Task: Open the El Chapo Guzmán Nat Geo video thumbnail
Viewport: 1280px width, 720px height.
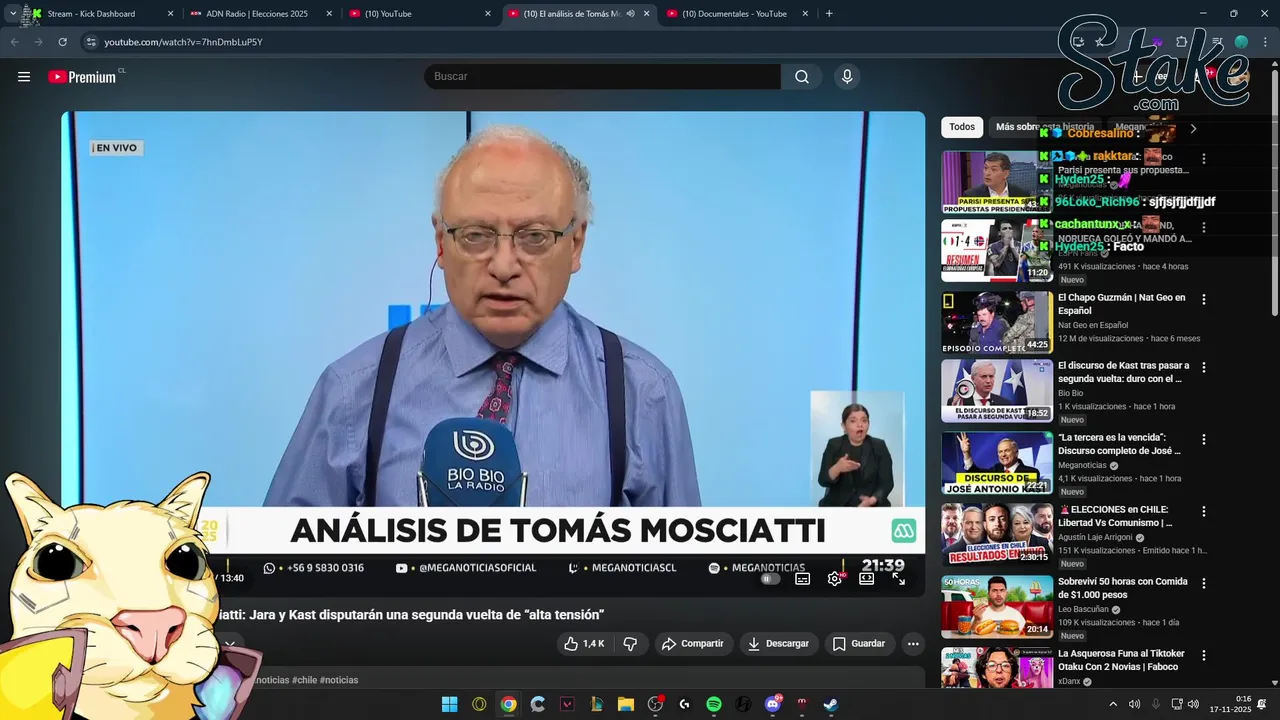Action: coord(996,323)
